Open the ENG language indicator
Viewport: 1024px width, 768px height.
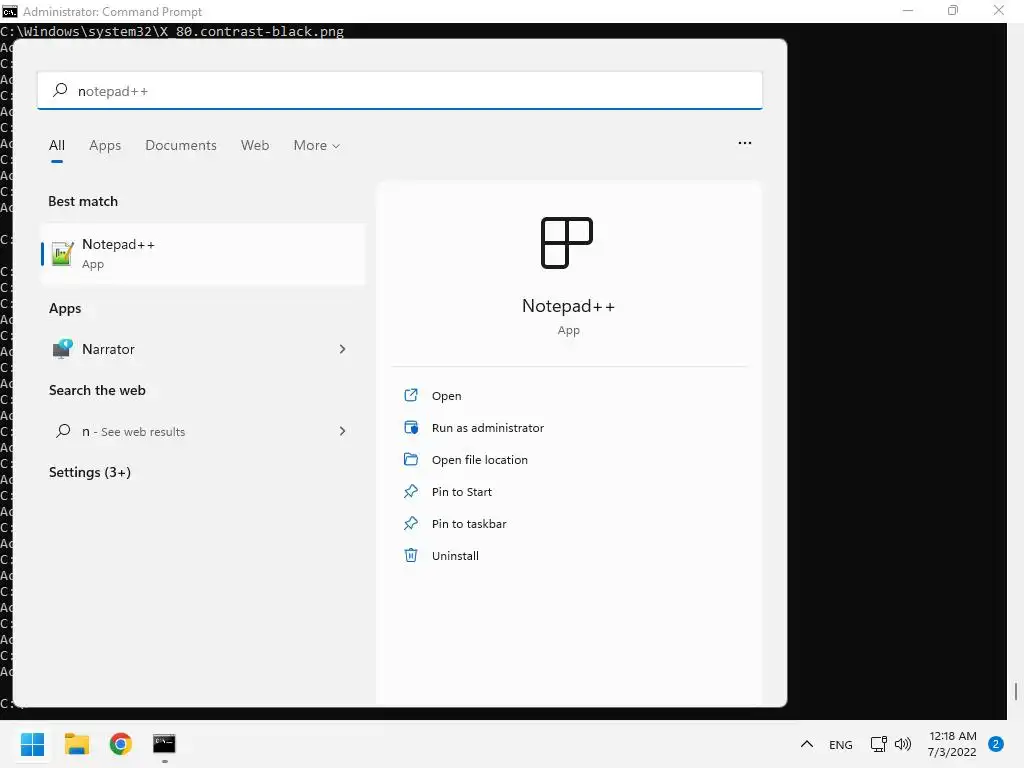[840, 744]
